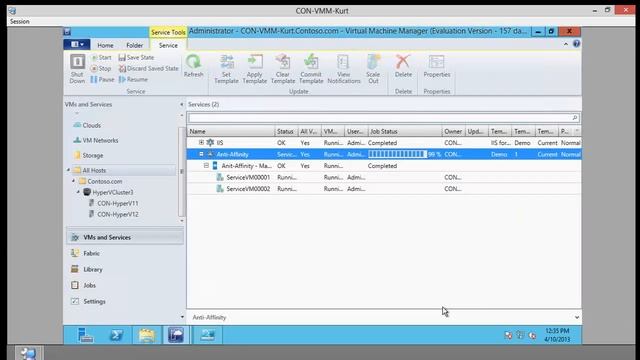Expand the IIS service row
This screenshot has height=360, width=640.
click(x=201, y=142)
